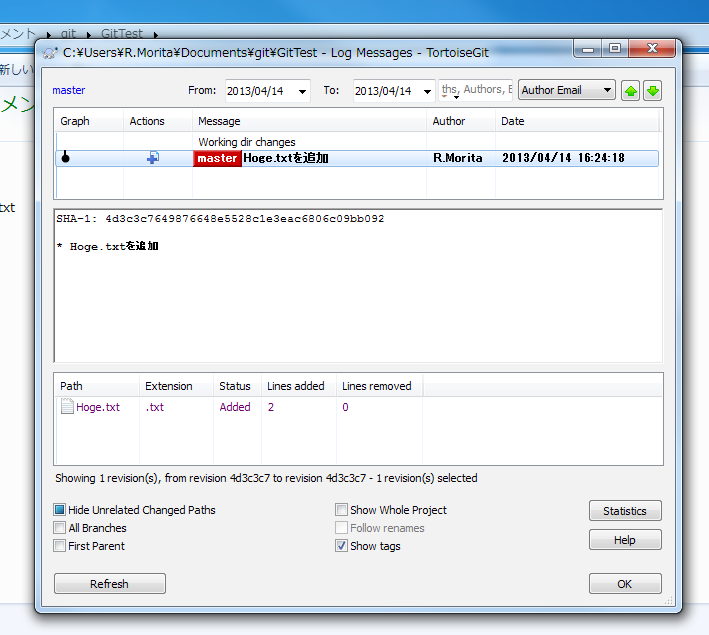Click the Refresh button
The image size is (709, 635).
[110, 583]
